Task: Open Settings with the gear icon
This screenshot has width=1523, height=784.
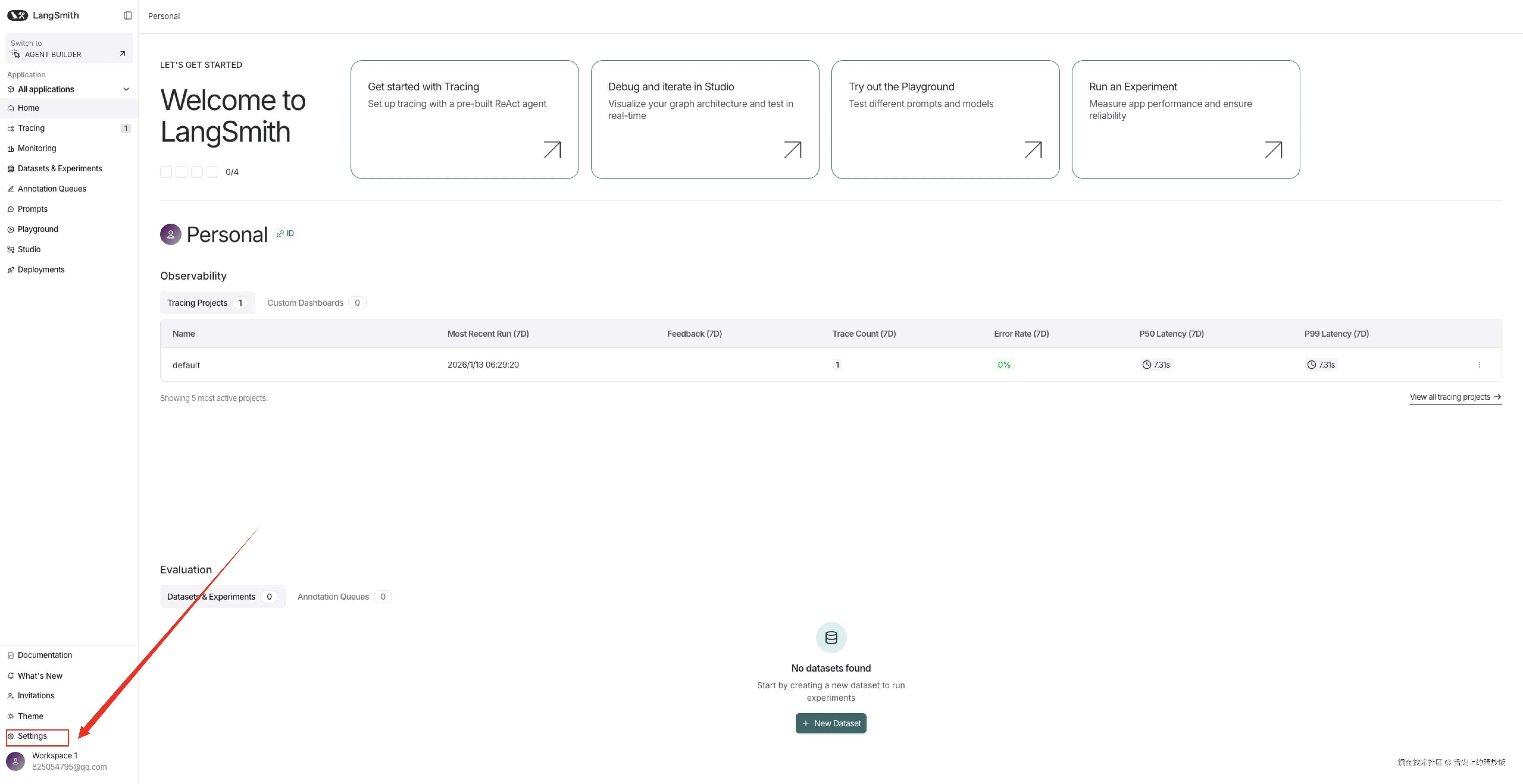Action: point(11,736)
